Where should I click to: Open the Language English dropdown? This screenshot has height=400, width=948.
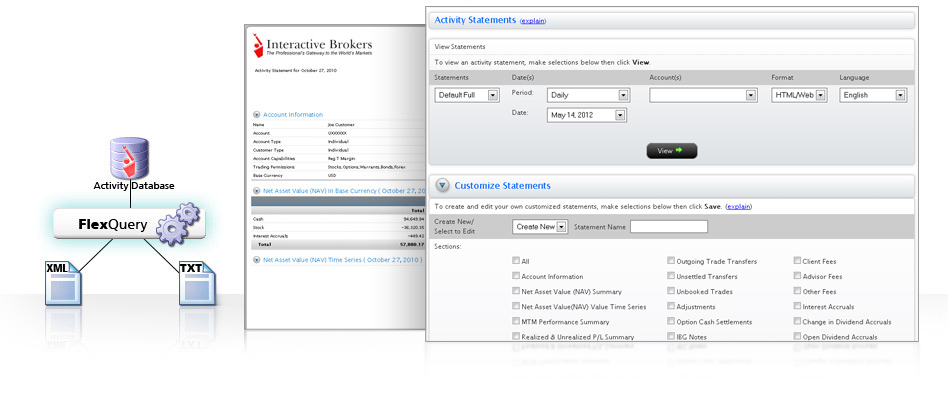click(873, 95)
